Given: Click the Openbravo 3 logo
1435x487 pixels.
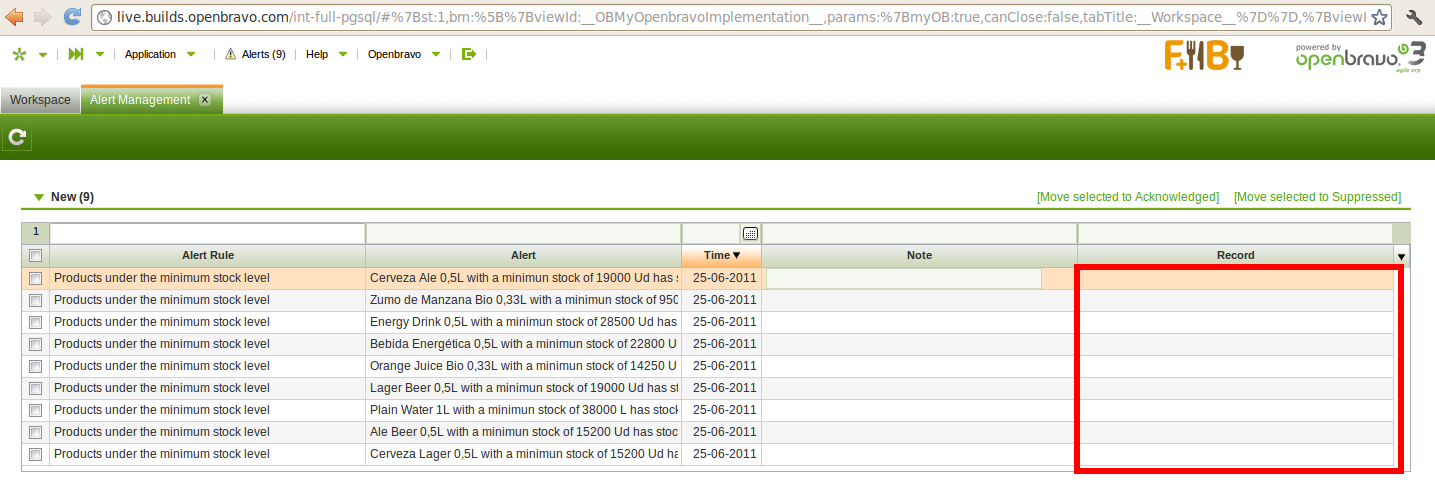Looking at the screenshot, I should tap(1360, 58).
